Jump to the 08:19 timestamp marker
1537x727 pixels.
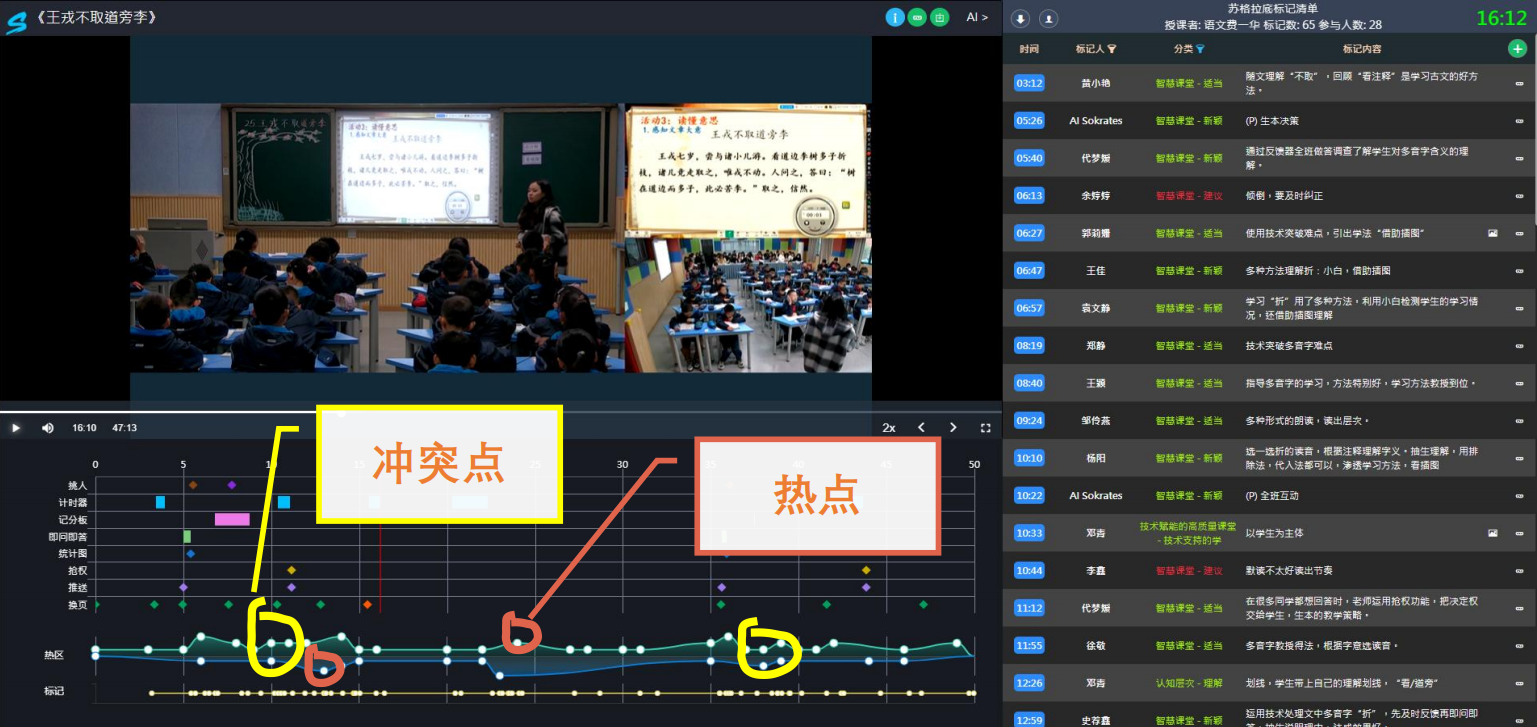pos(1029,346)
